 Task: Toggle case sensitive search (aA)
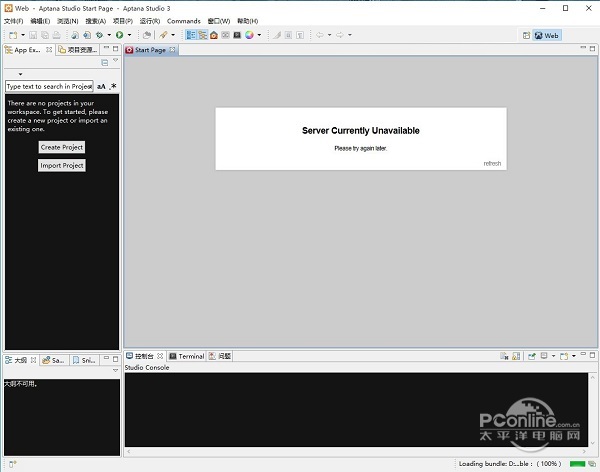(101, 87)
